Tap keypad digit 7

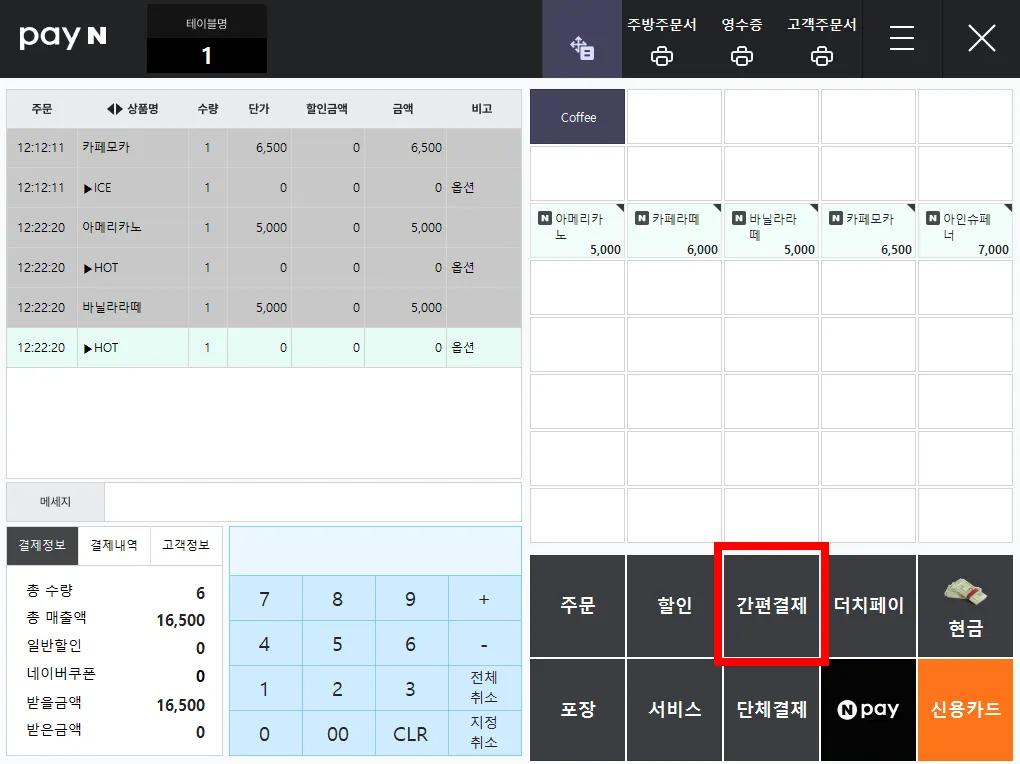coord(265,599)
